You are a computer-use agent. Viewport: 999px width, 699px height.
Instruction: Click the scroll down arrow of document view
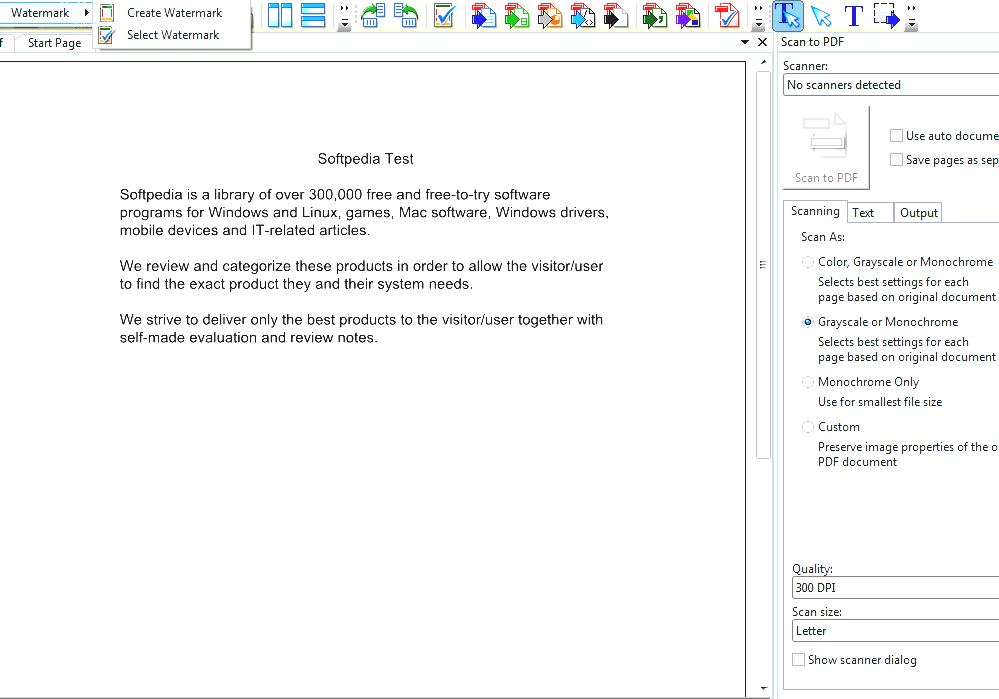[x=763, y=688]
